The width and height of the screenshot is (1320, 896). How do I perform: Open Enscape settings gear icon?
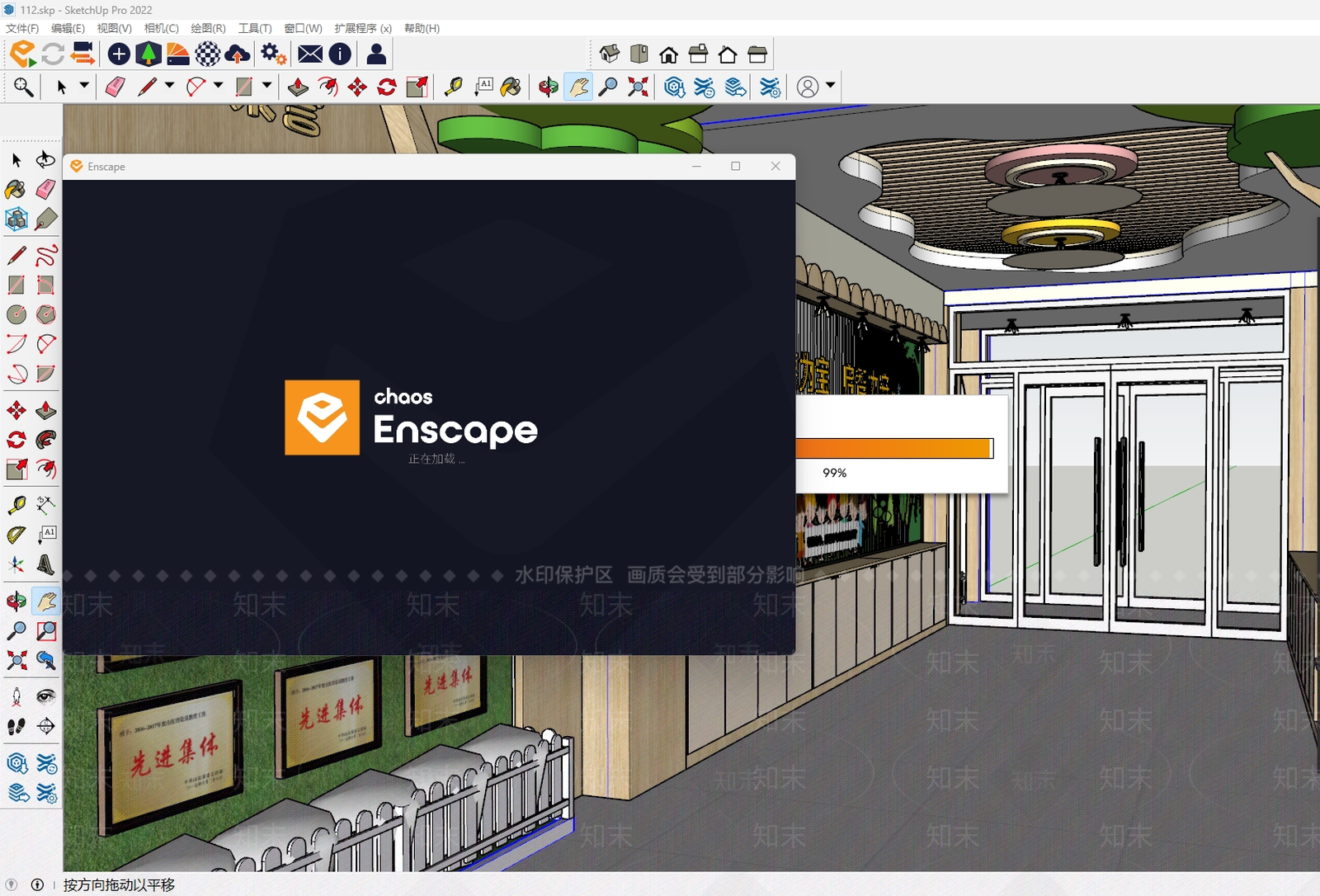273,54
